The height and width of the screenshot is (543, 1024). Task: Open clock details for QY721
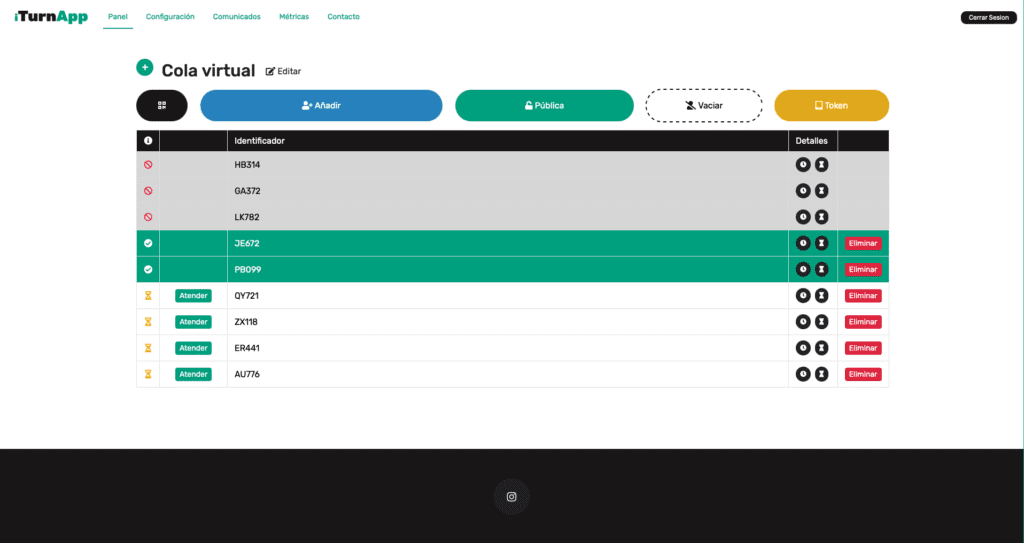(803, 296)
